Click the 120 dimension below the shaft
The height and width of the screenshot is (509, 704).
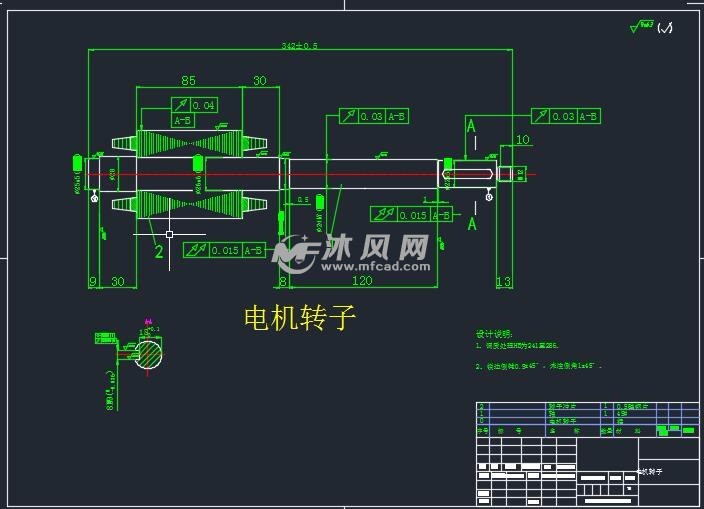pyautogui.click(x=362, y=281)
